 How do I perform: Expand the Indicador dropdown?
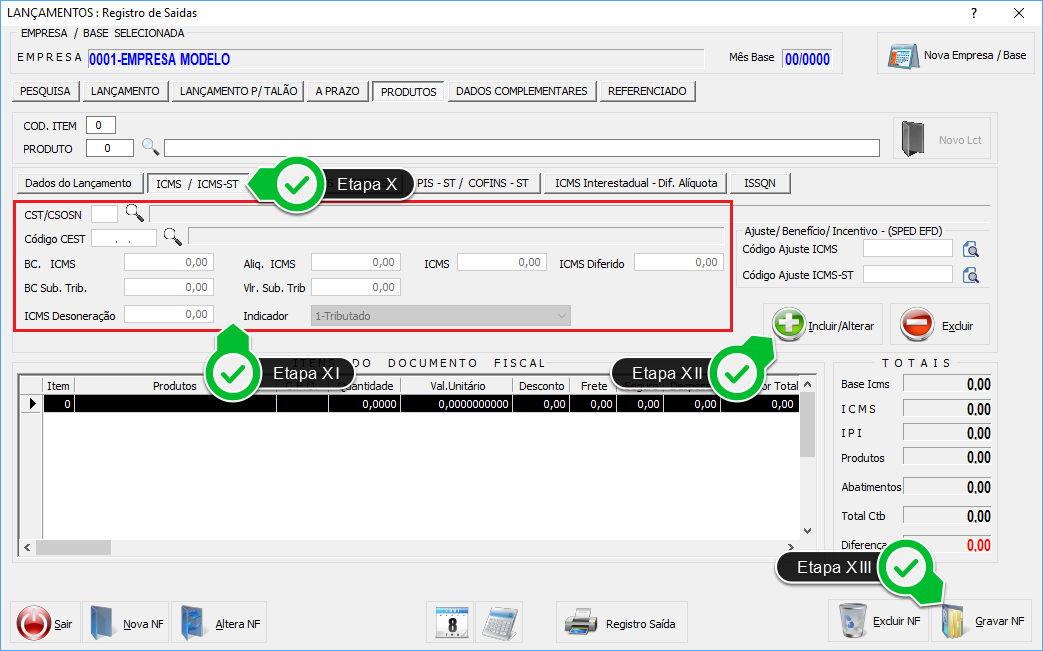click(x=561, y=316)
